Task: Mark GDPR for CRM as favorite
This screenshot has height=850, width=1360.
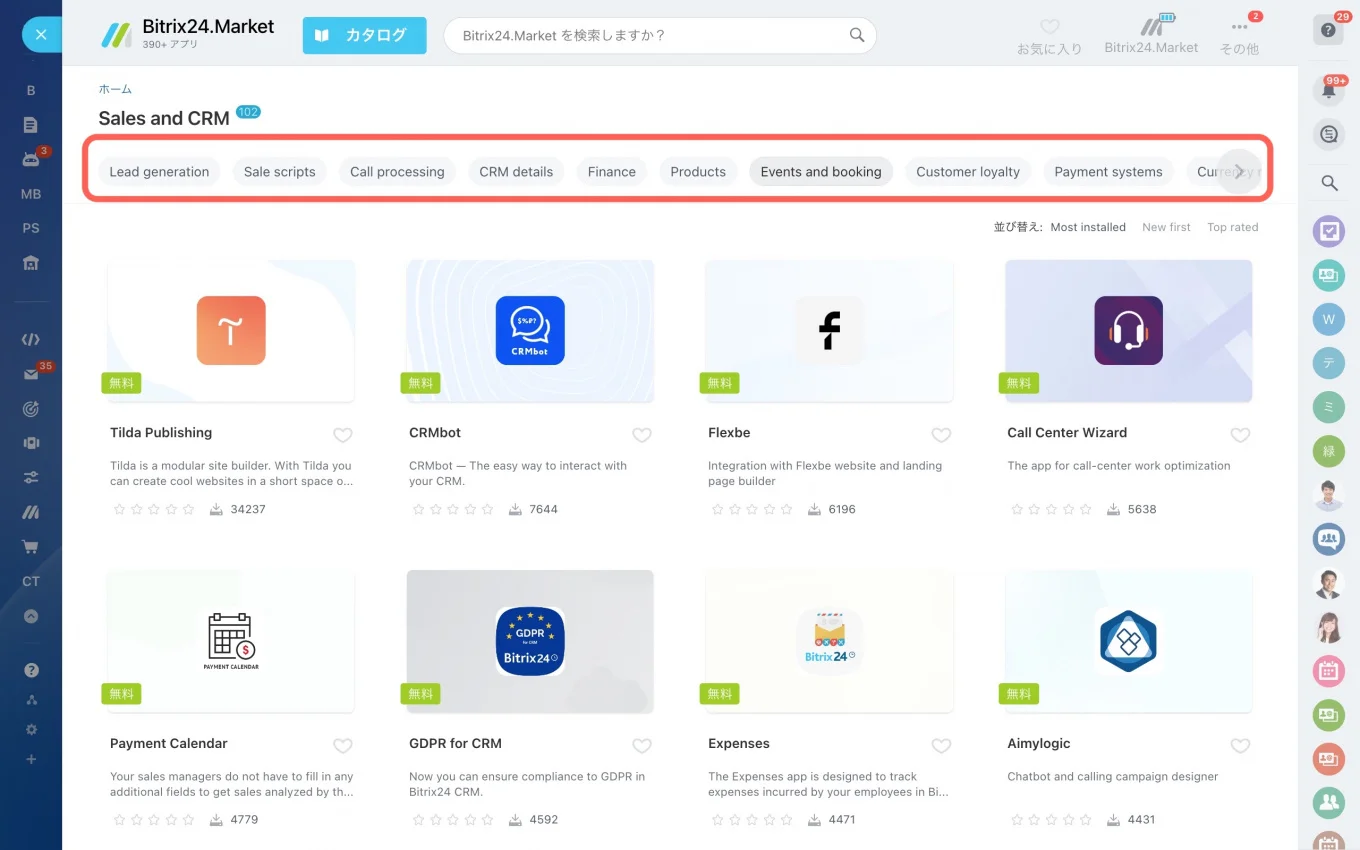Action: (642, 746)
